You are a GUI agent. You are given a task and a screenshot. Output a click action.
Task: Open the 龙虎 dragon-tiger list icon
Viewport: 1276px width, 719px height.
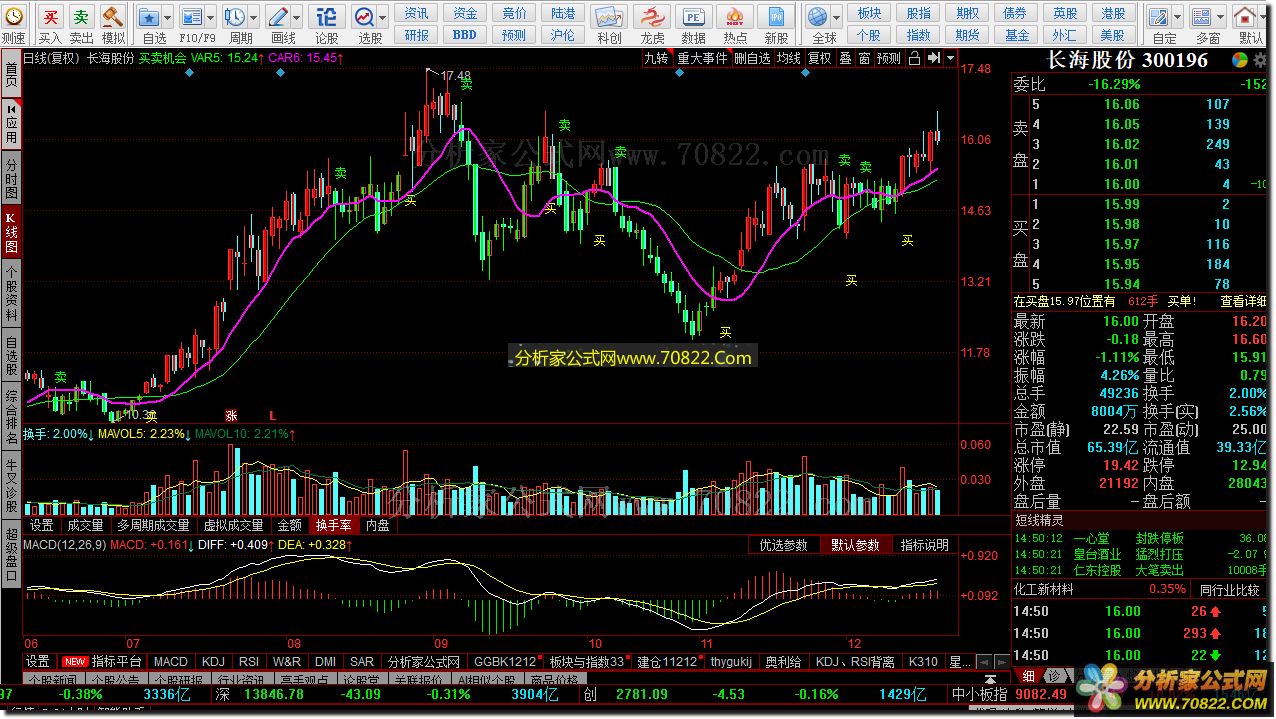pos(652,17)
